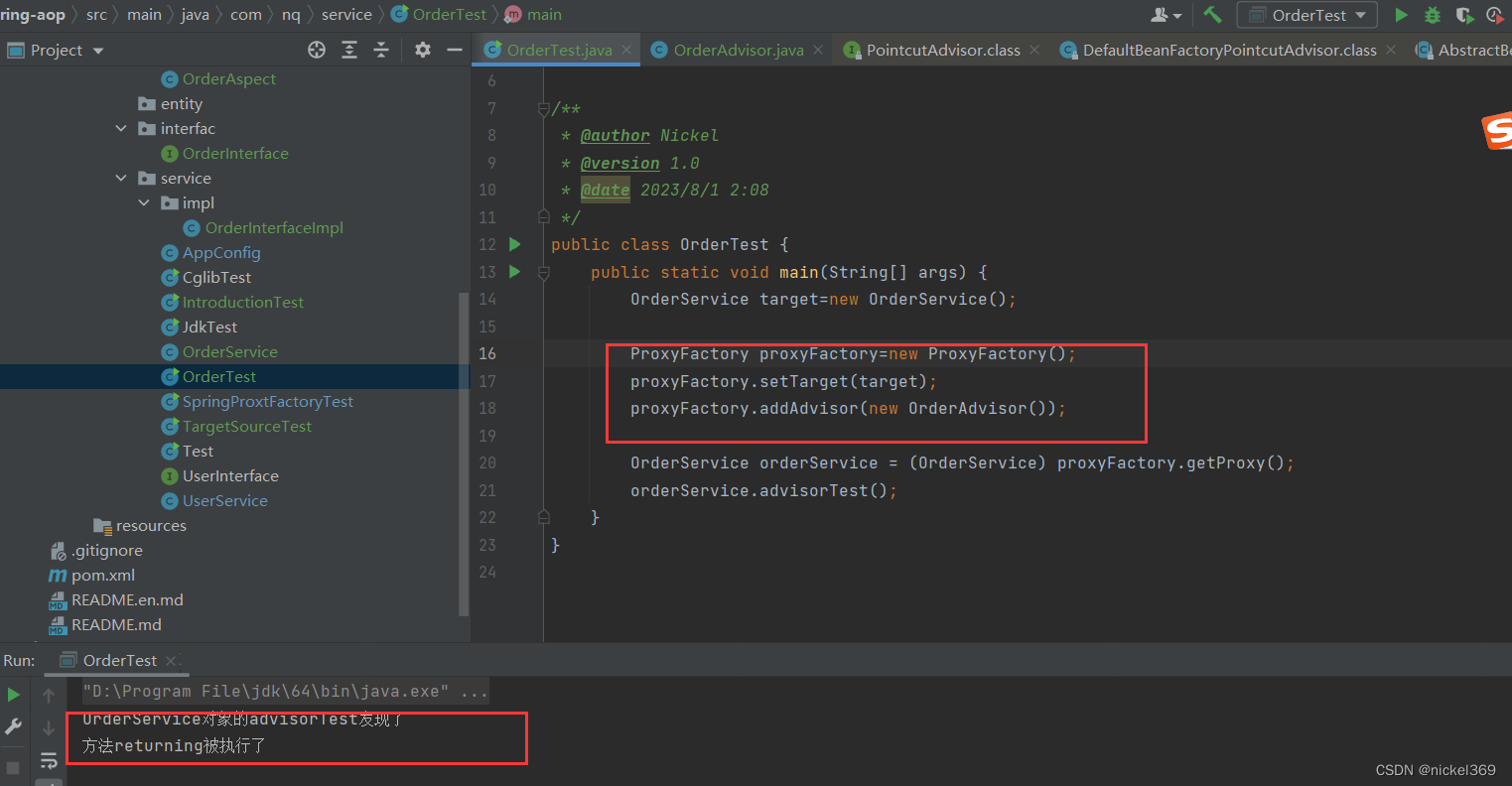Close the PointcutAdvisor.class tab
The image size is (1512, 786).
1034,50
